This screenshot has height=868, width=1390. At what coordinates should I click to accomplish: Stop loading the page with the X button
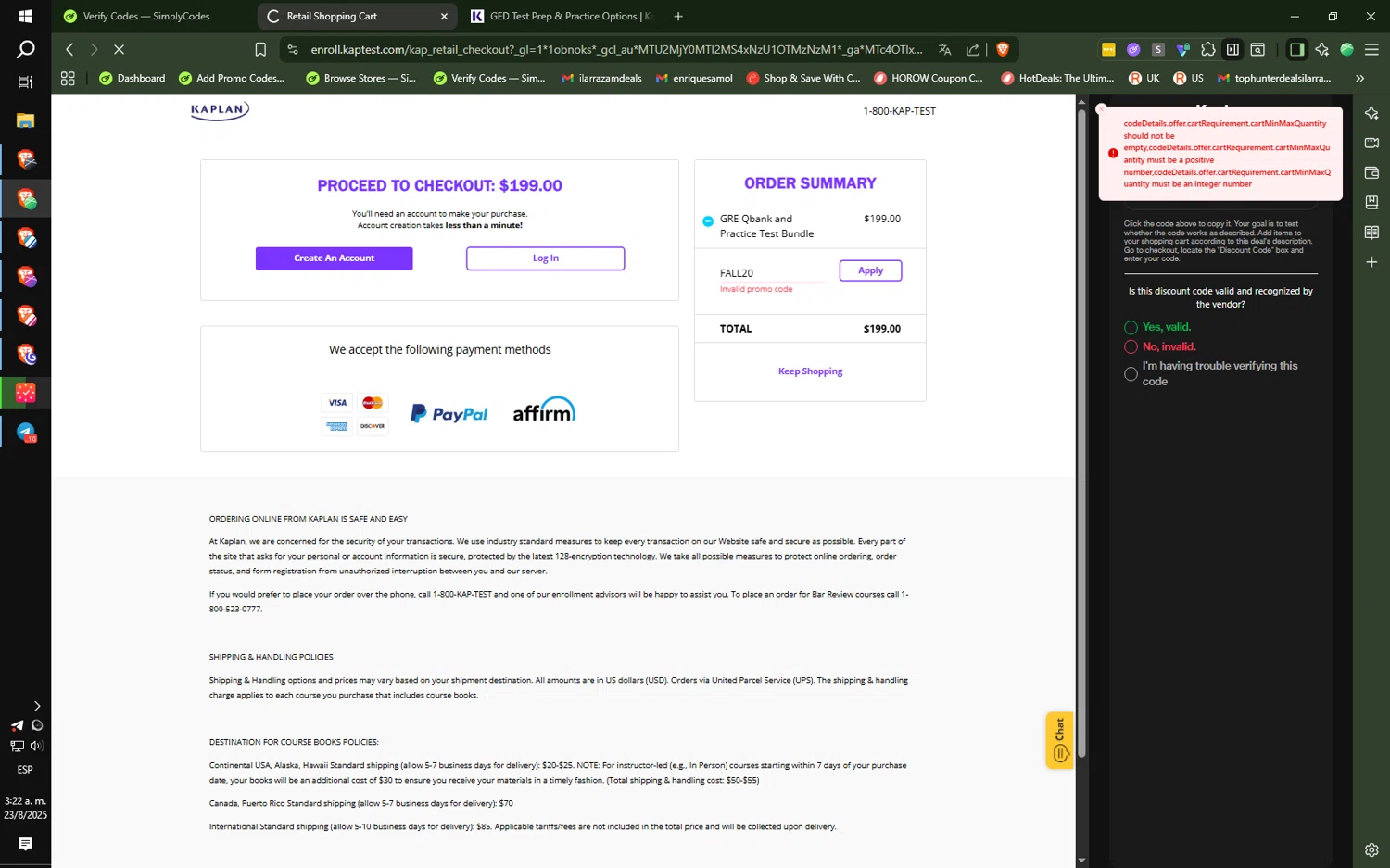tap(119, 49)
